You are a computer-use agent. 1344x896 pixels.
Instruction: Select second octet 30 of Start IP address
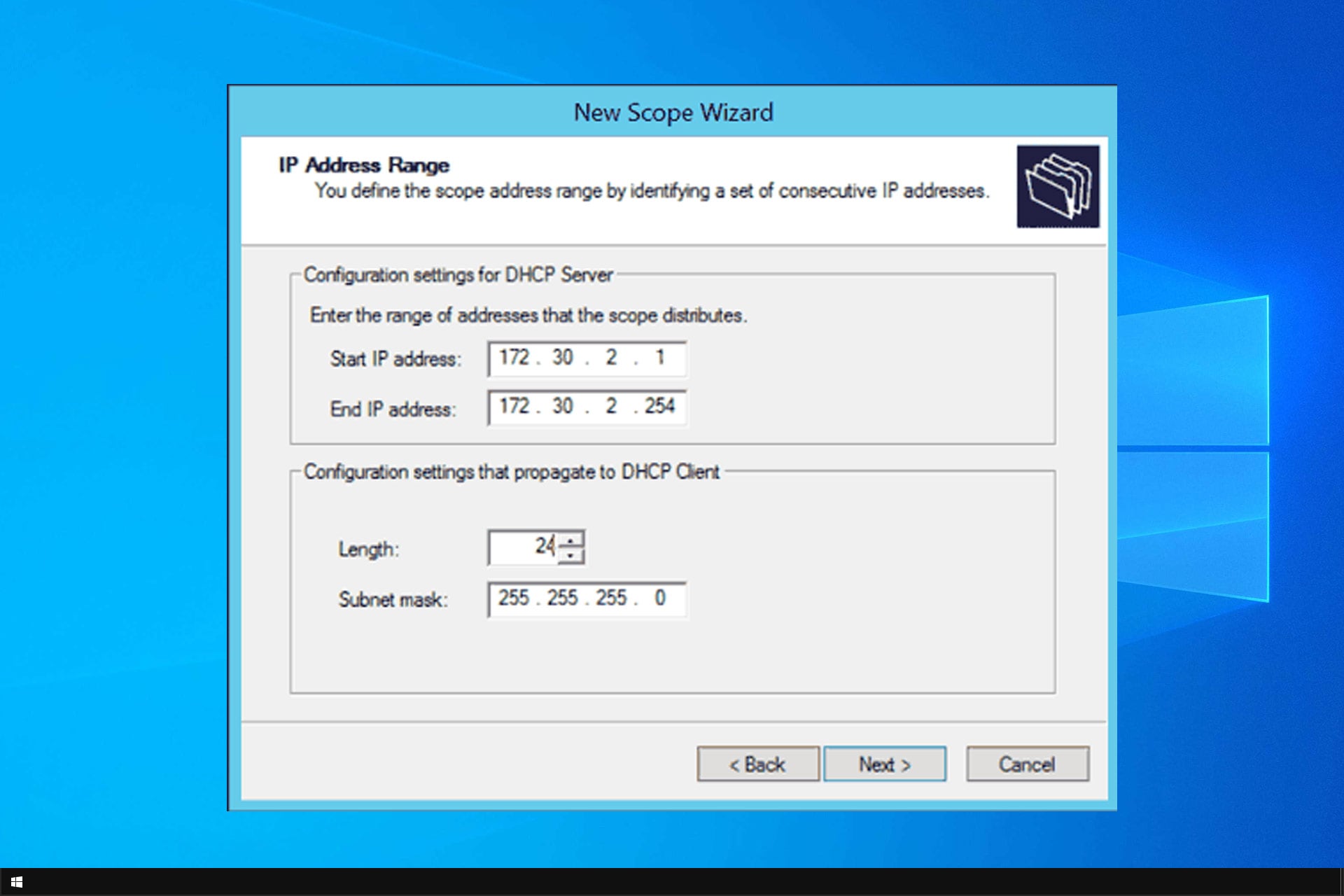(562, 358)
